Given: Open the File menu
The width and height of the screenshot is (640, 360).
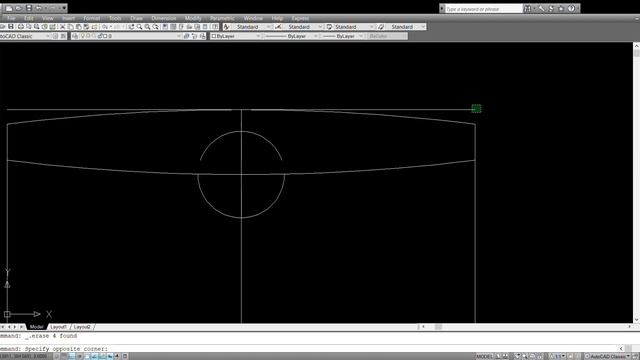Looking at the screenshot, I should 11,18.
